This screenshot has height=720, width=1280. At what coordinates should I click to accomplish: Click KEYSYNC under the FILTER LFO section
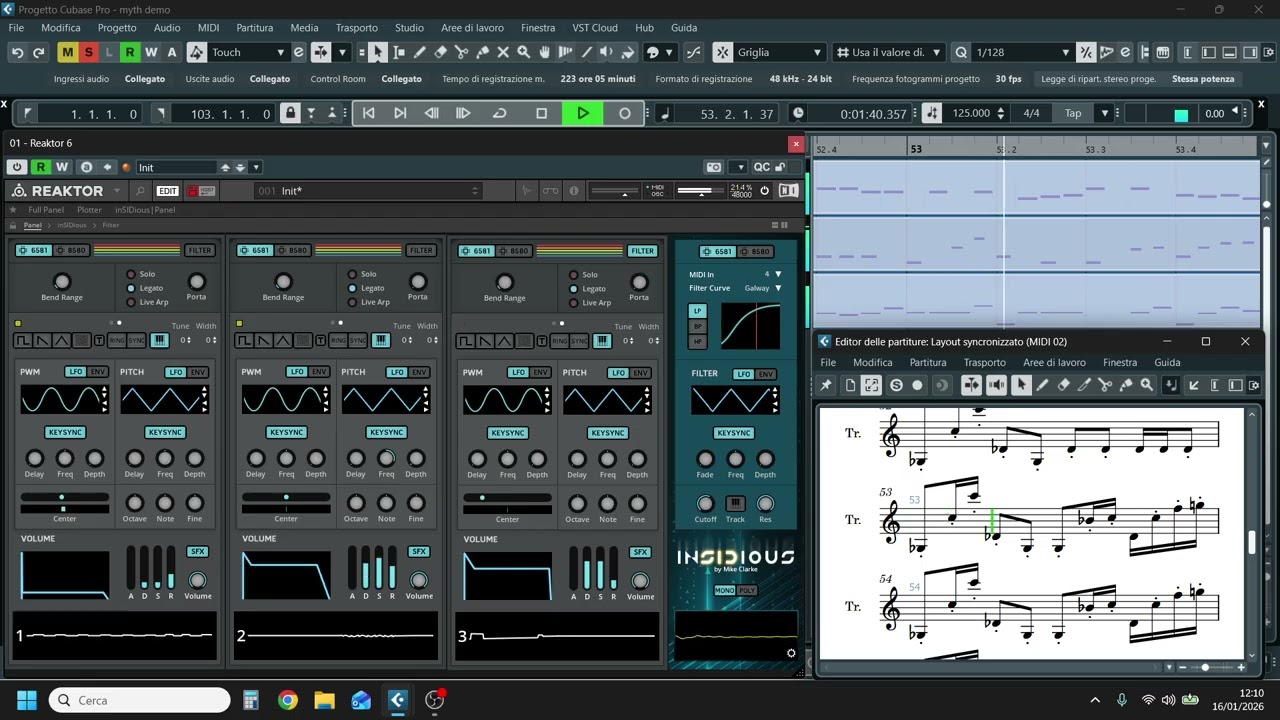(x=734, y=433)
